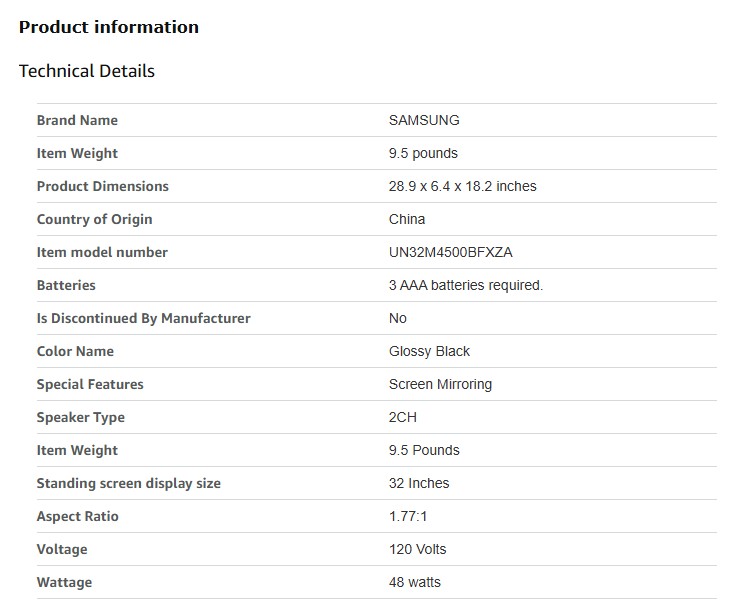The image size is (733, 607).
Task: Click the Brand Name label
Action: click(77, 120)
